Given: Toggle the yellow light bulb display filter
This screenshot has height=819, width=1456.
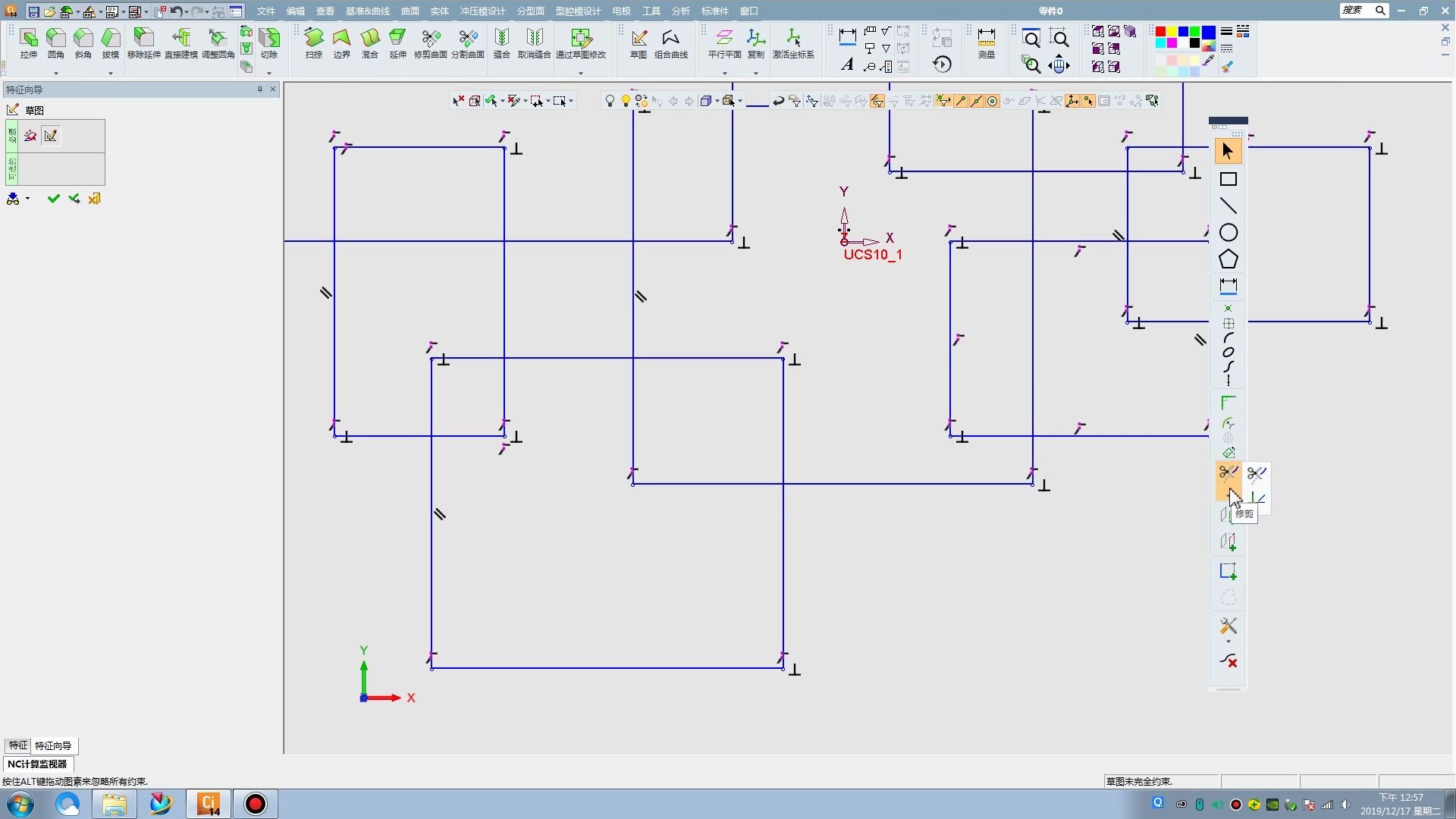Looking at the screenshot, I should [x=626, y=101].
